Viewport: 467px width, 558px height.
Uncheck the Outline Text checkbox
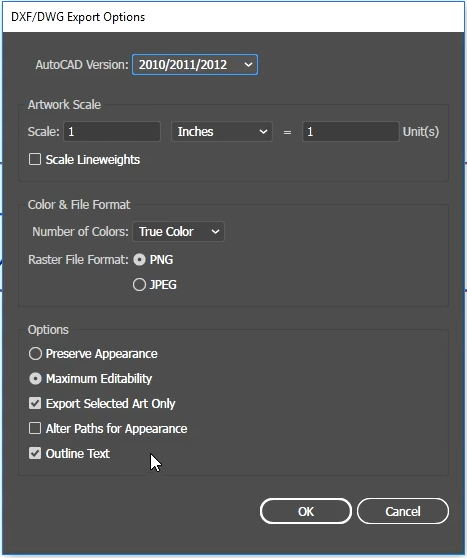(35, 453)
